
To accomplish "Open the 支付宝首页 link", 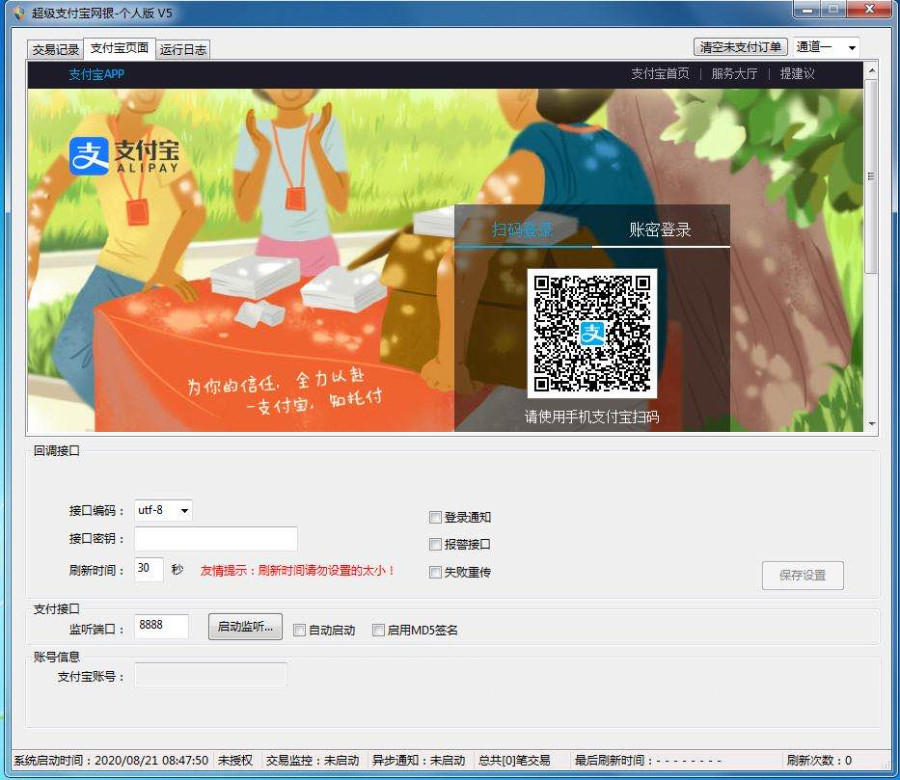I will 660,73.
